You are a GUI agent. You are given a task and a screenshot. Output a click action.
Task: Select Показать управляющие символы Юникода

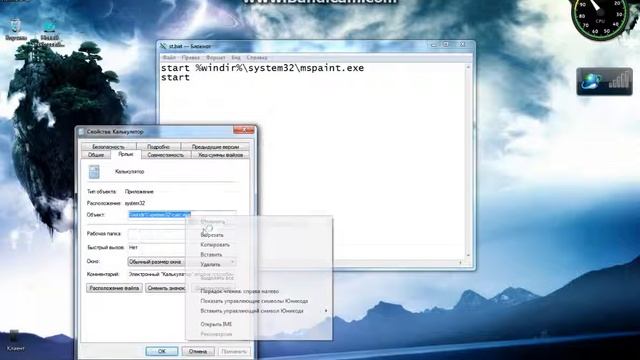click(254, 301)
